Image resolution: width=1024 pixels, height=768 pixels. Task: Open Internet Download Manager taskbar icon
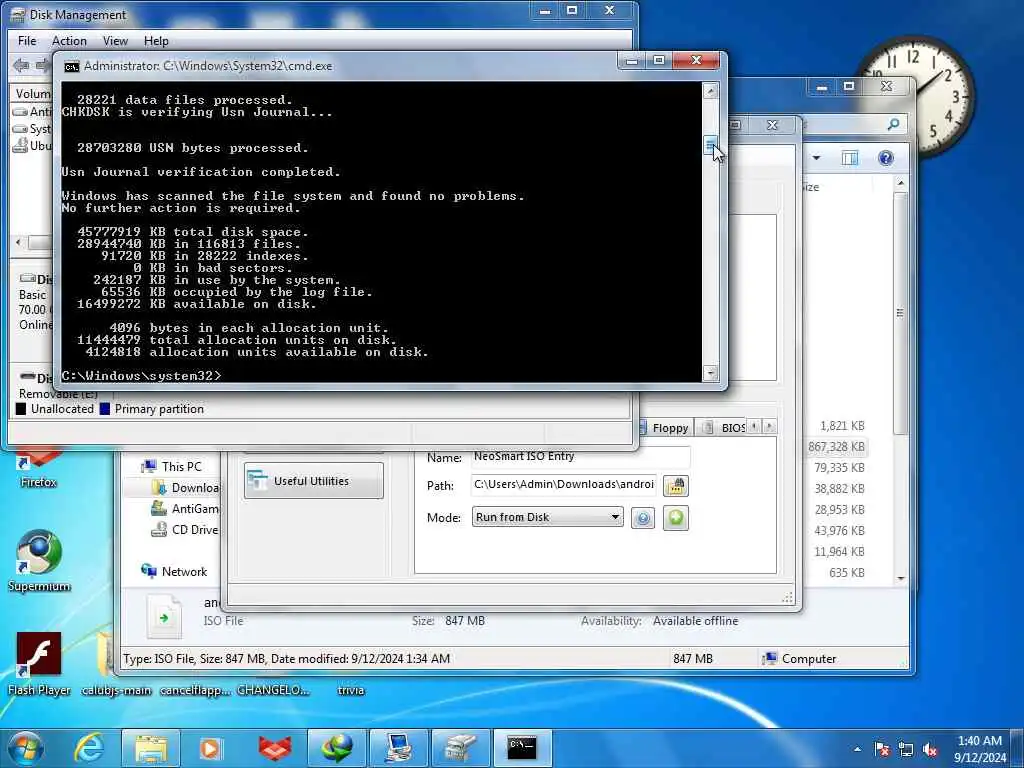(336, 748)
